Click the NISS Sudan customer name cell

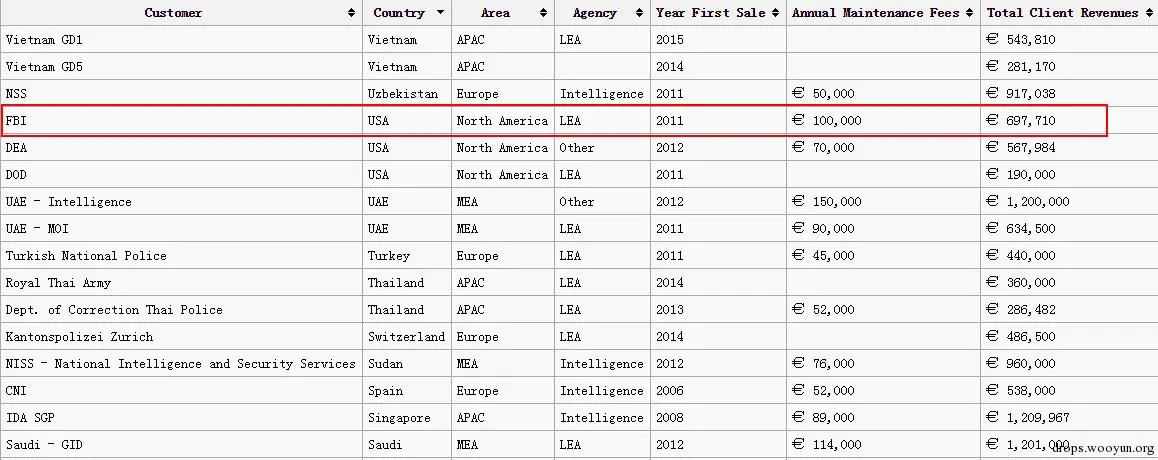click(x=180, y=364)
